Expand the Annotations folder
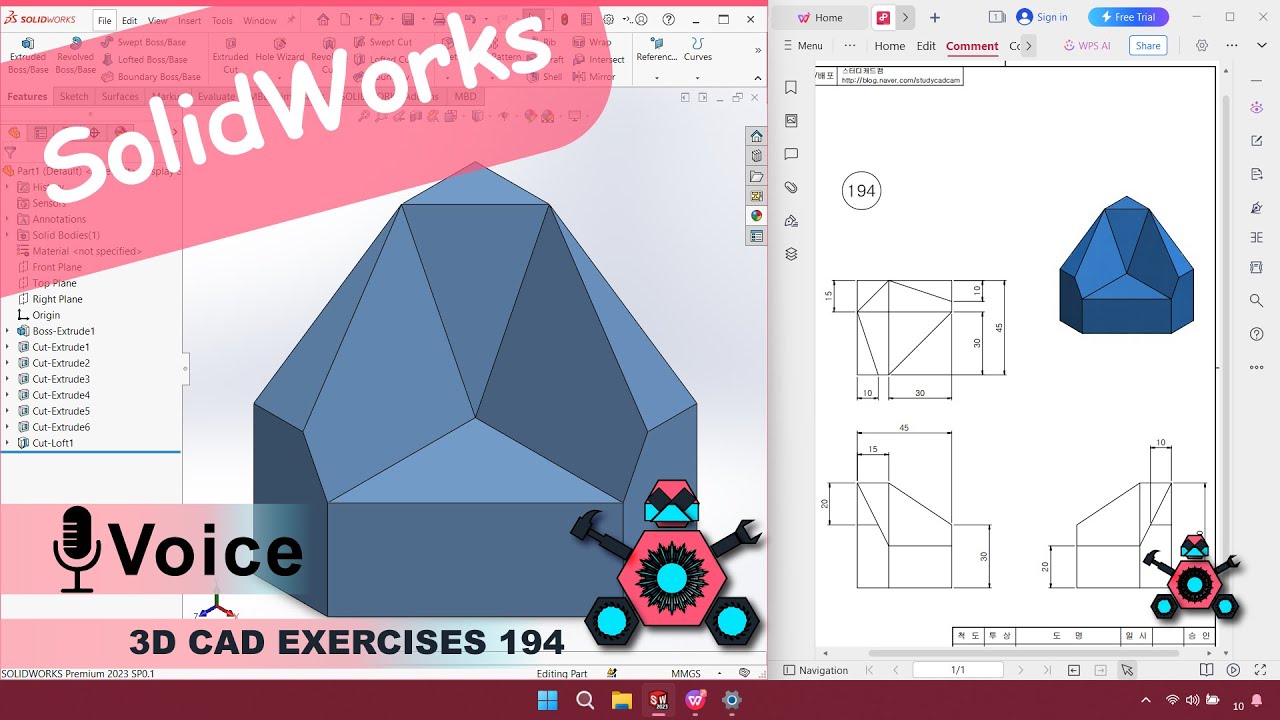The width and height of the screenshot is (1280, 720). point(7,219)
